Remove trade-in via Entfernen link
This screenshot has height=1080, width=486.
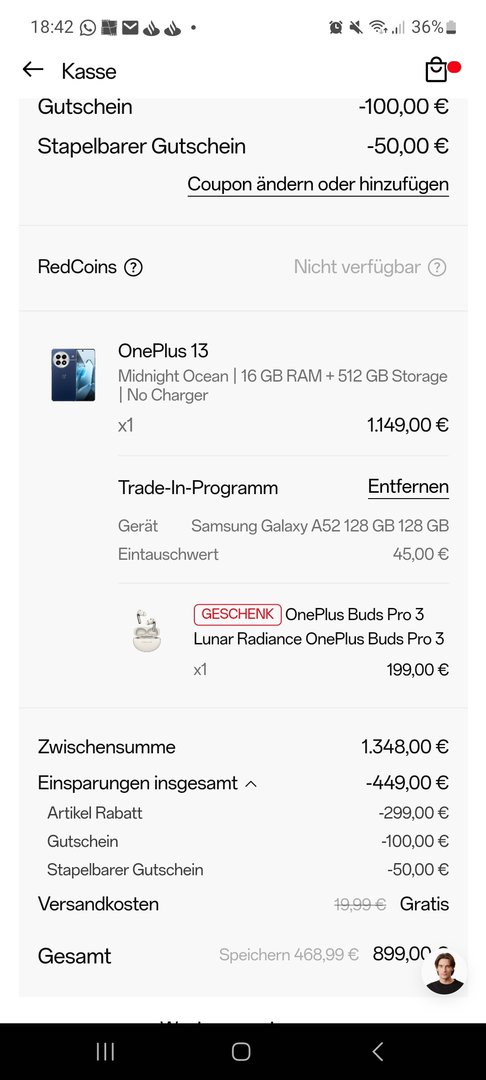point(408,487)
